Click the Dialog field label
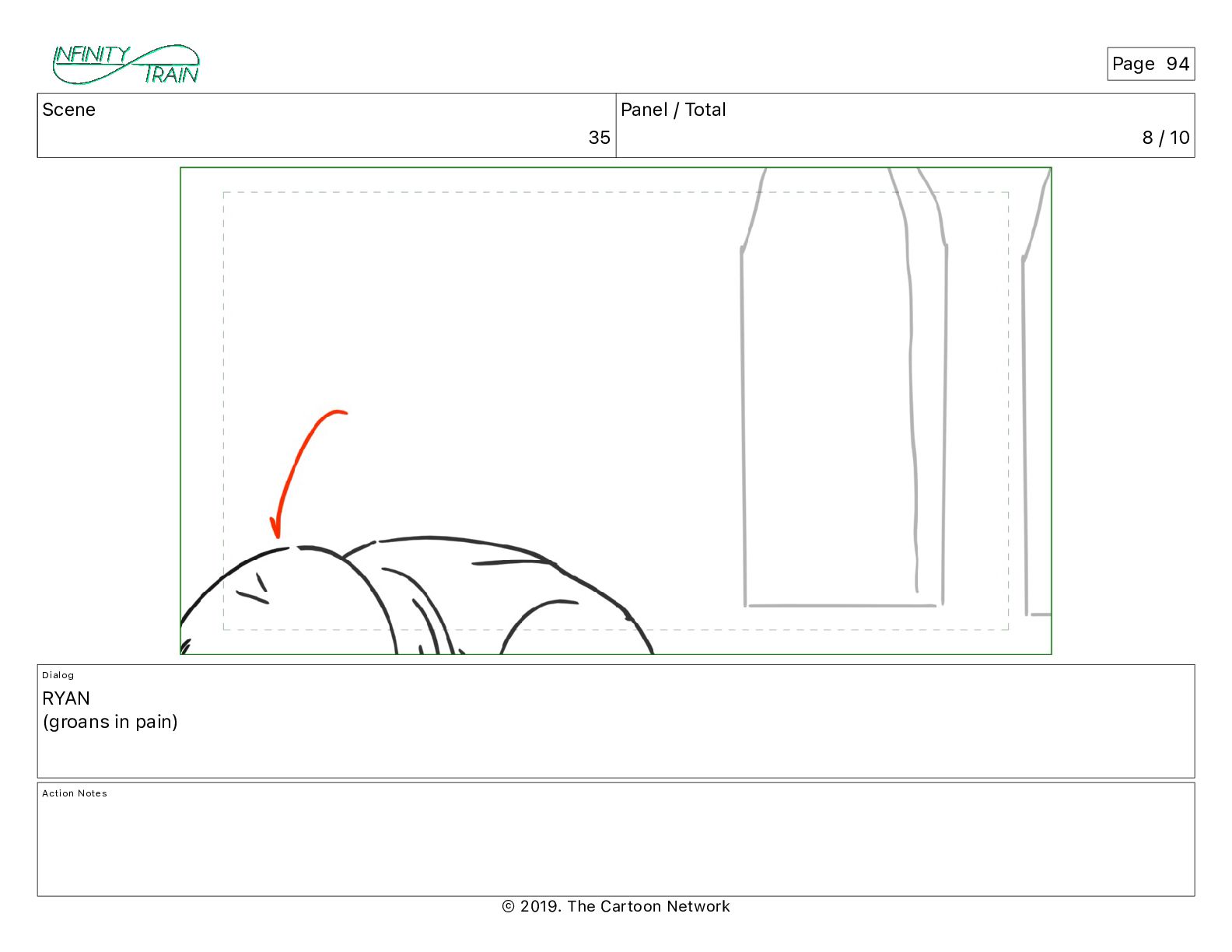 point(58,675)
